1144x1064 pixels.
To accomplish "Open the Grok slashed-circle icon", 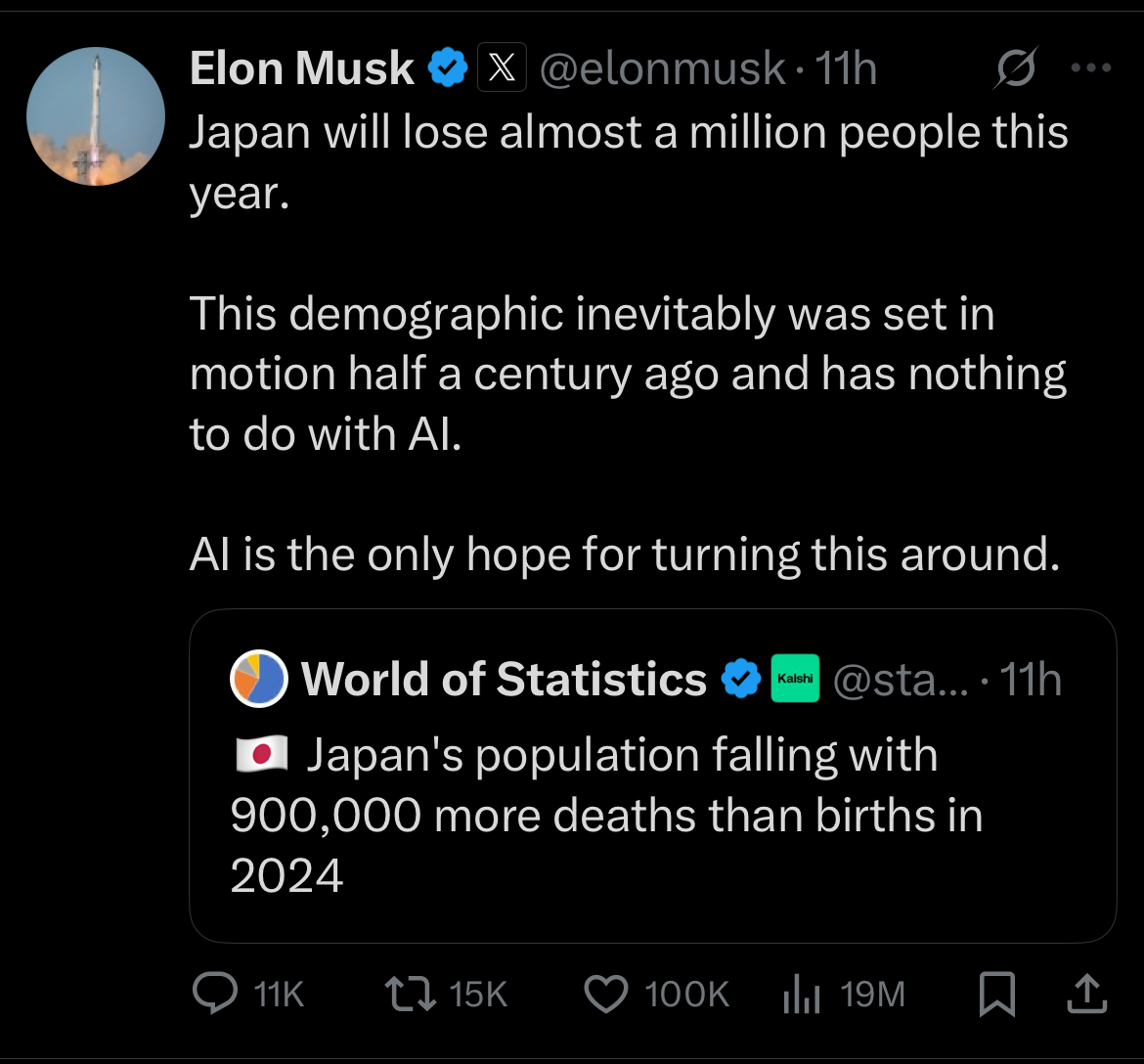I will pos(1015,67).
